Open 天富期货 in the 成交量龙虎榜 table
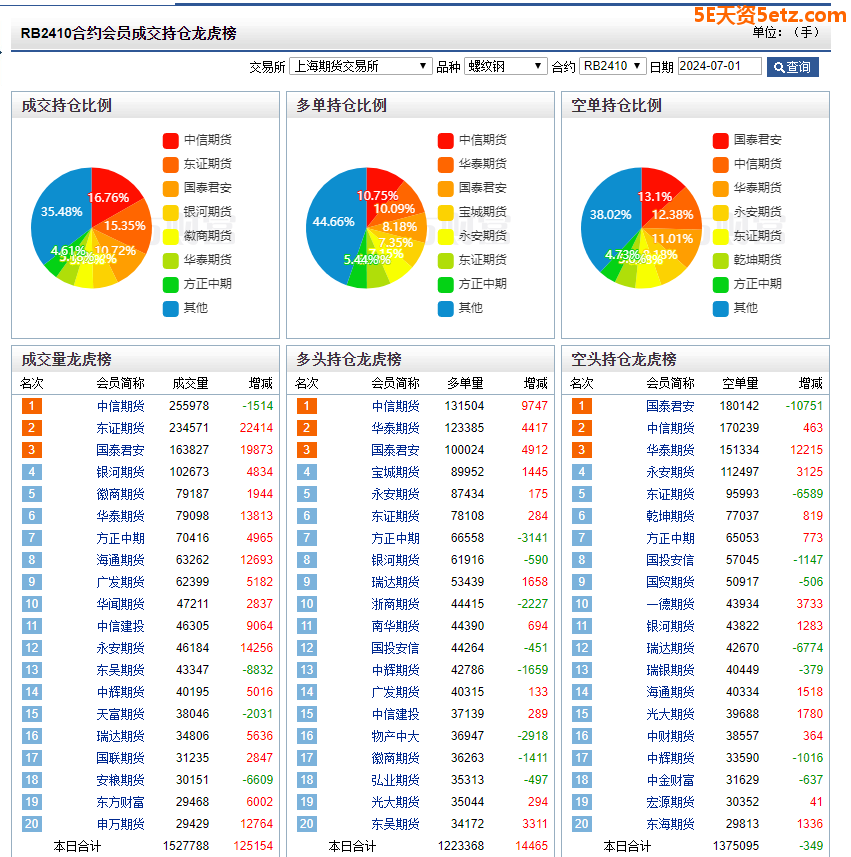Viewport: 851px width, 857px height. click(121, 714)
